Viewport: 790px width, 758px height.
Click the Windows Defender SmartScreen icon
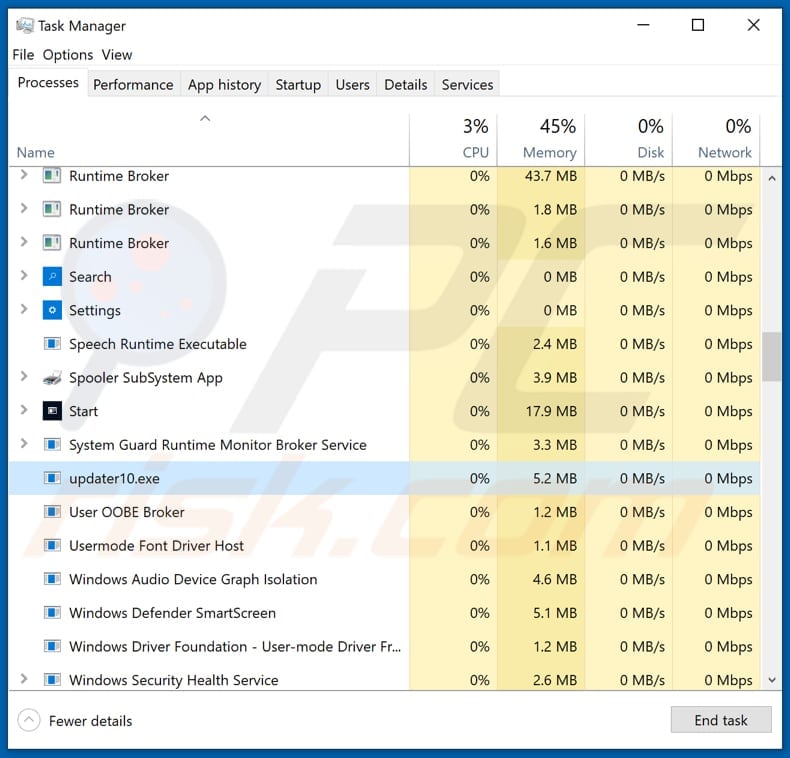[52, 613]
